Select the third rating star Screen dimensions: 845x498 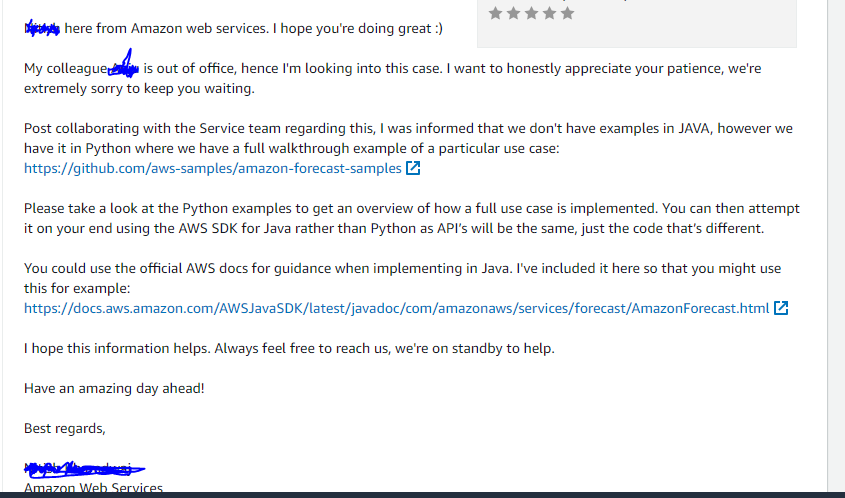pyautogui.click(x=531, y=13)
